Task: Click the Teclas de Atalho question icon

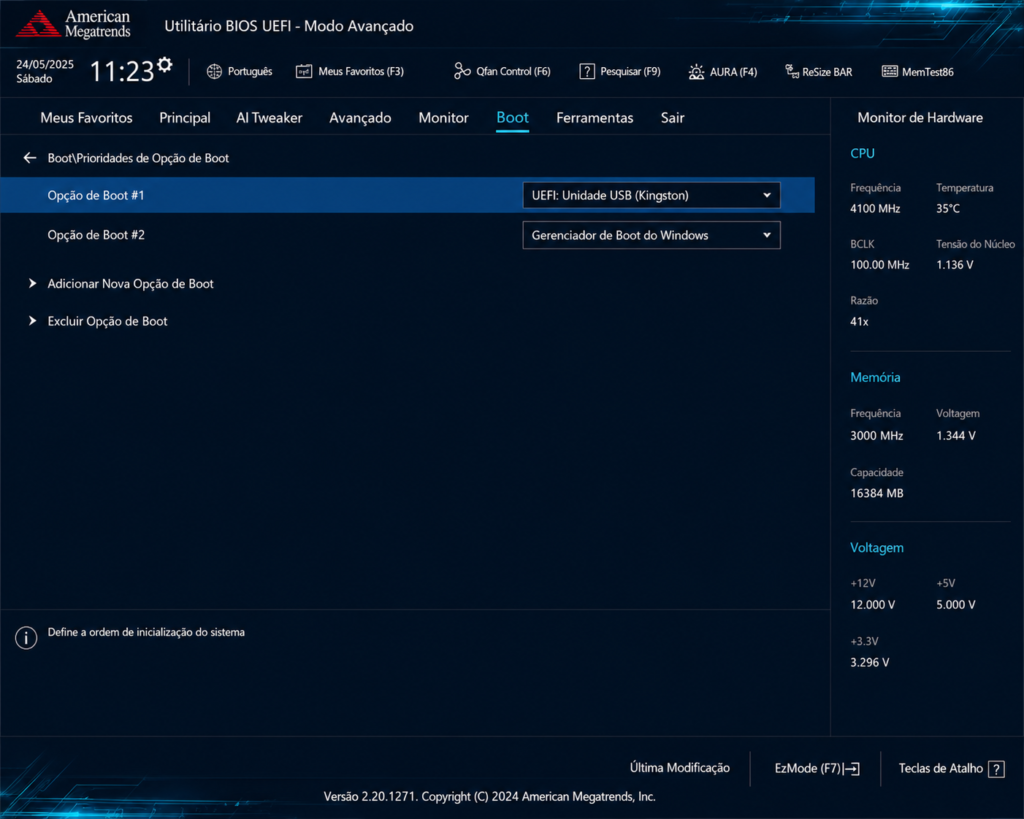Action: point(996,769)
